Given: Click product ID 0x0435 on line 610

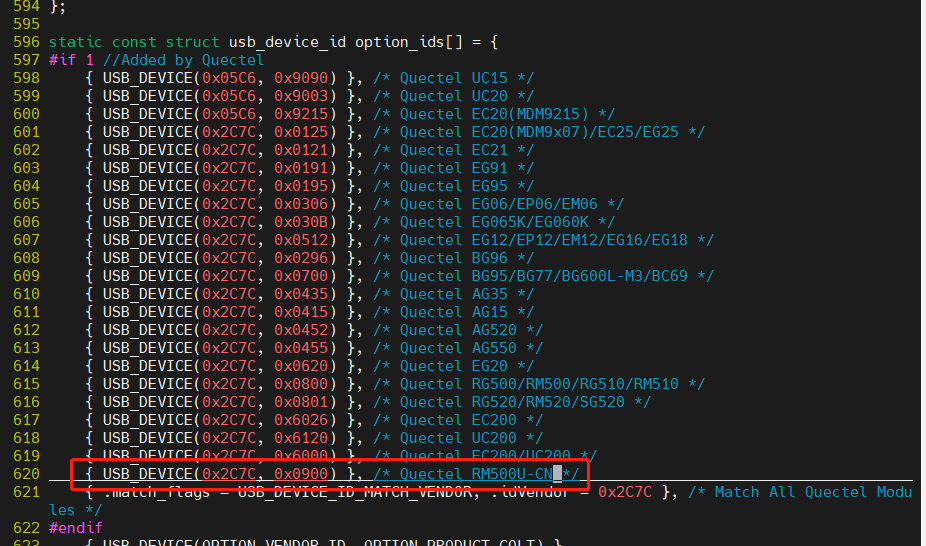Looking at the screenshot, I should [x=301, y=294].
